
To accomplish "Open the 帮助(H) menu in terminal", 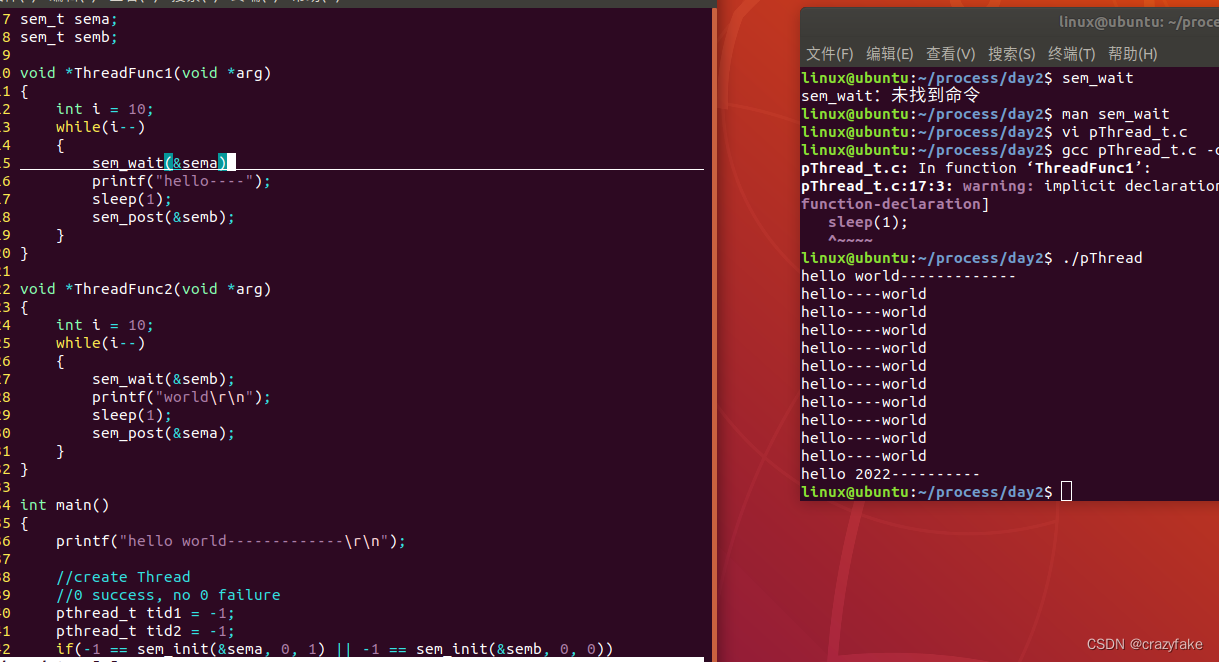I will pyautogui.click(x=1131, y=54).
